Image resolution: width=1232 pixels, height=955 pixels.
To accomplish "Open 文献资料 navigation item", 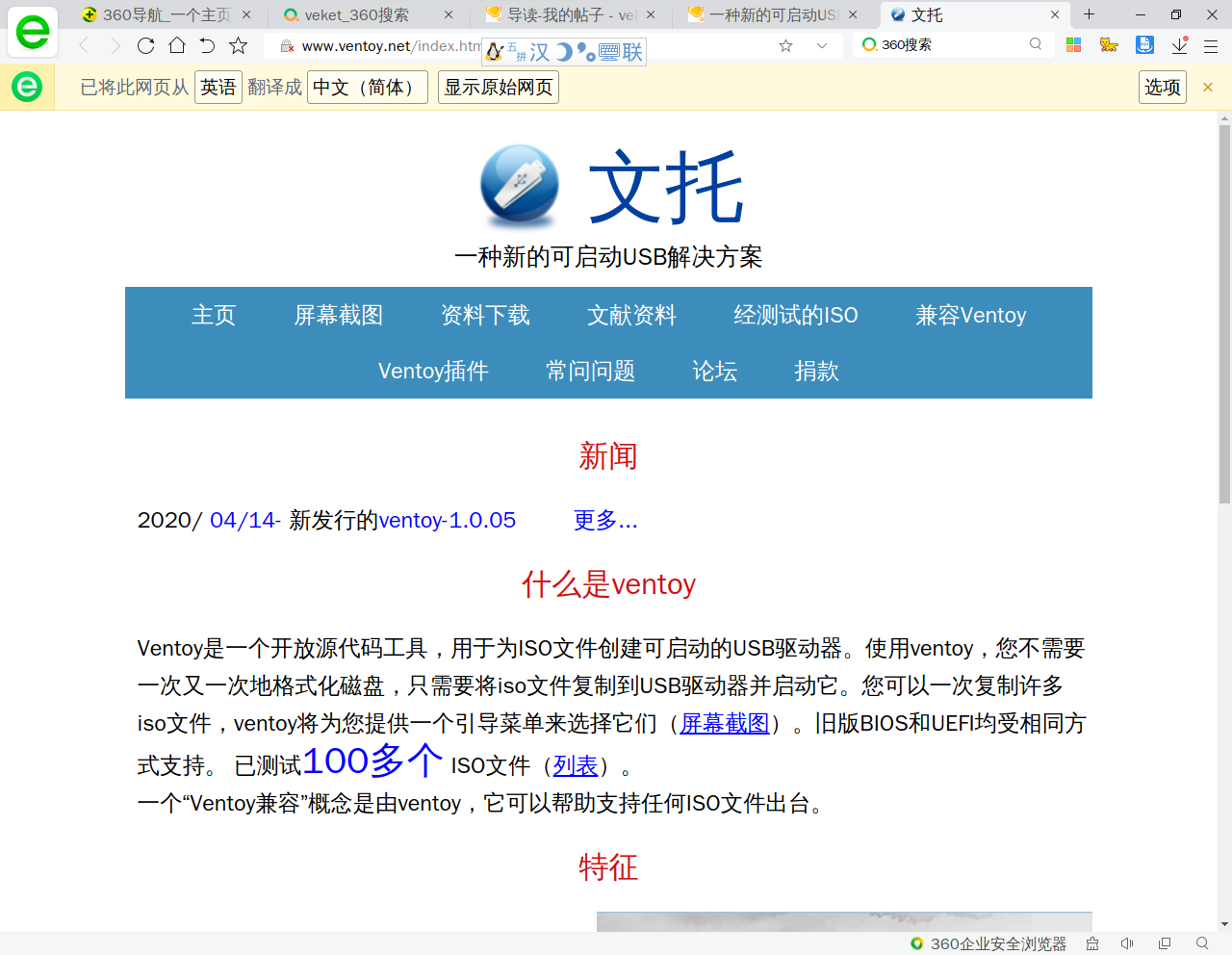I will (631, 316).
